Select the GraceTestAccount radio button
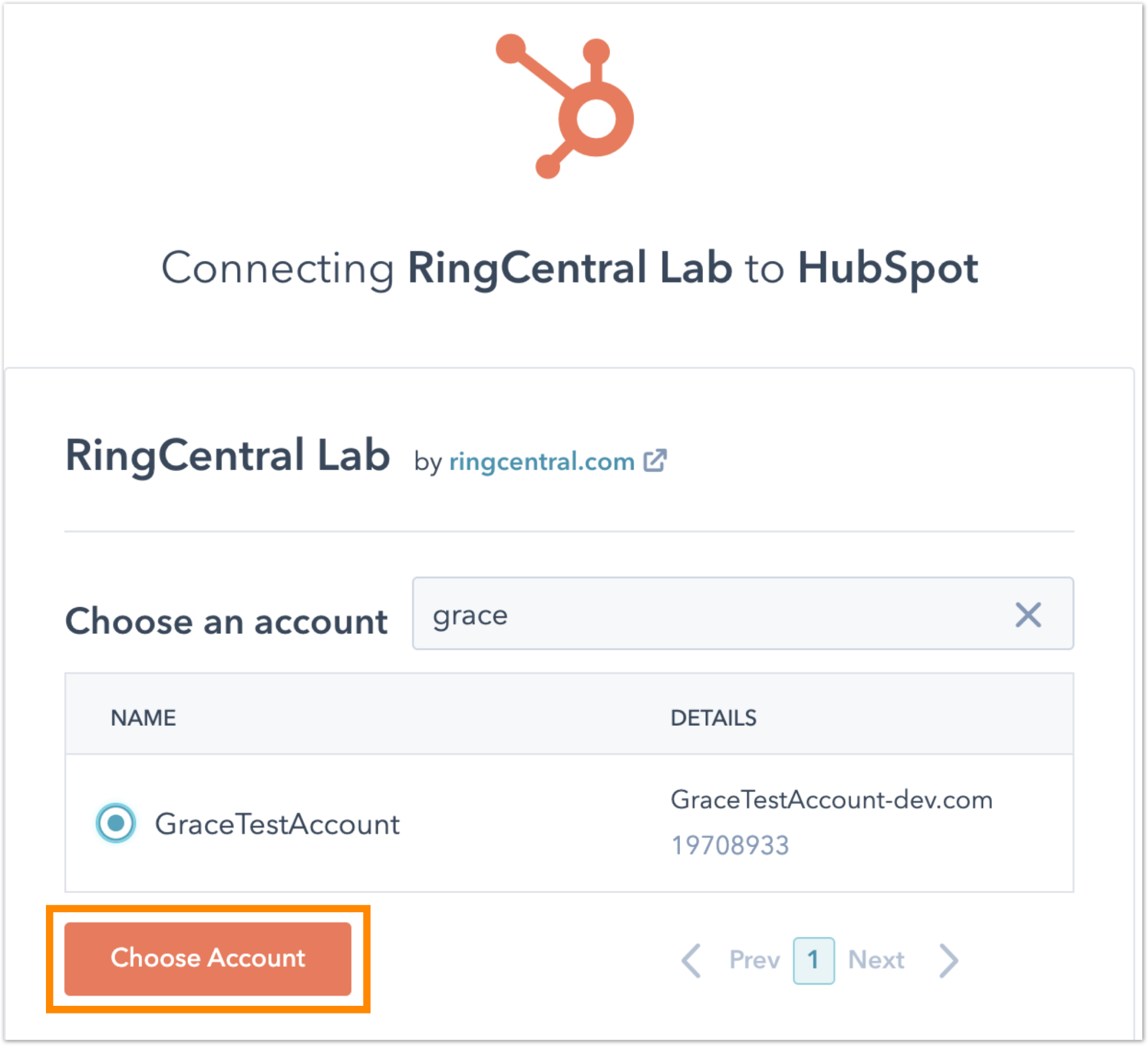This screenshot has height=1046, width=1148. 116,823
